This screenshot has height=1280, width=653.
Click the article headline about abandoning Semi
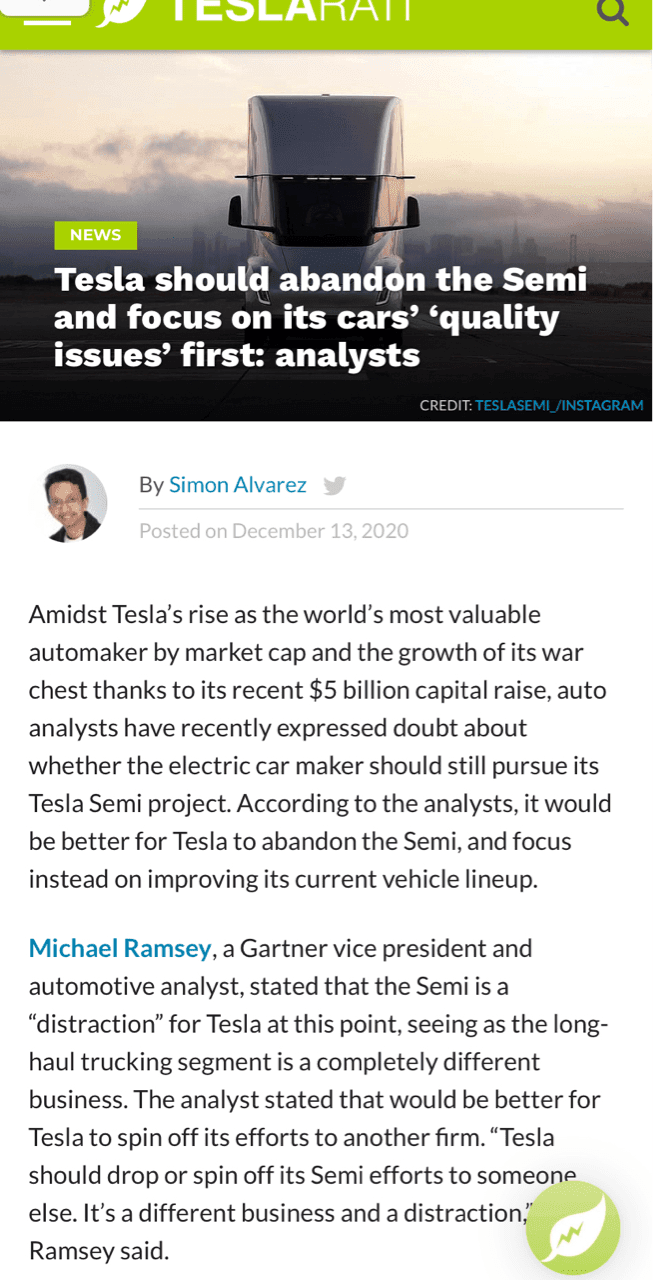tap(320, 317)
